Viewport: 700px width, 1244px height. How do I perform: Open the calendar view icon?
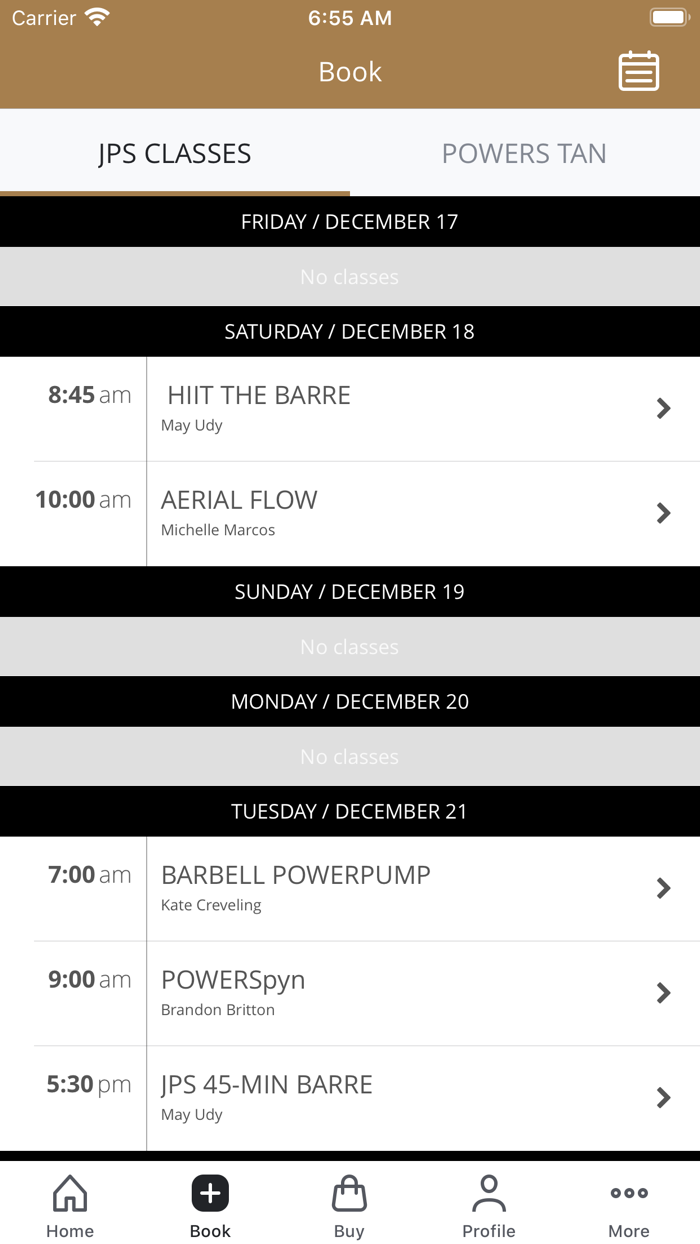(638, 72)
